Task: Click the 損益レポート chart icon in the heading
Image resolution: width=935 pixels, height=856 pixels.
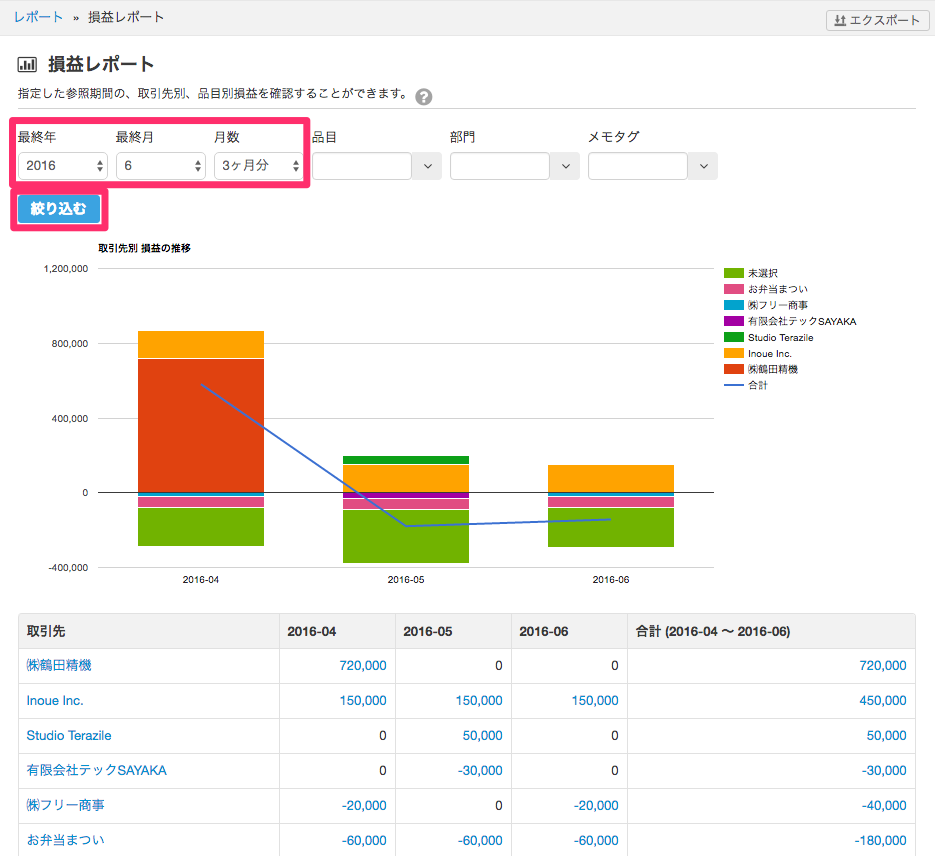Action: [27, 64]
